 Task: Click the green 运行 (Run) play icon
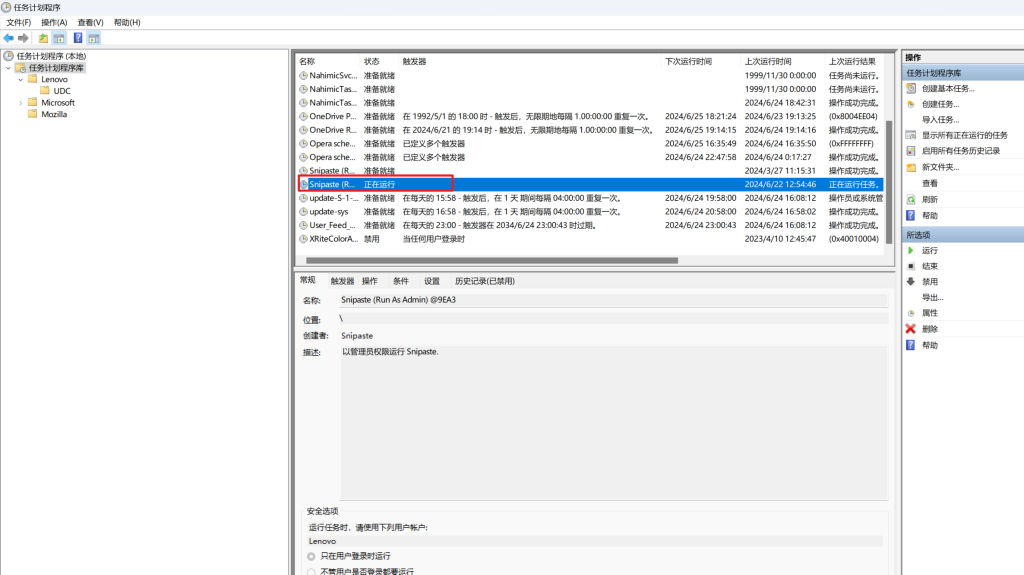point(910,250)
